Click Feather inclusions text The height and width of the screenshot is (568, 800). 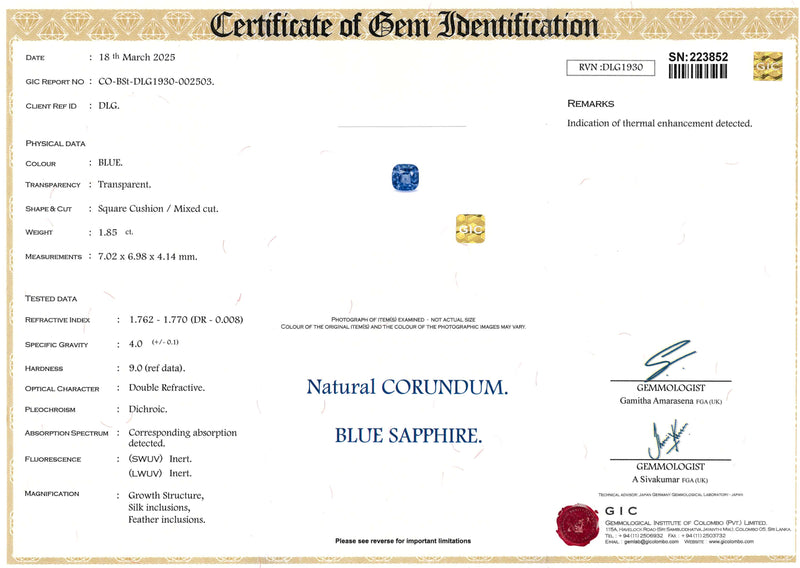tap(167, 520)
